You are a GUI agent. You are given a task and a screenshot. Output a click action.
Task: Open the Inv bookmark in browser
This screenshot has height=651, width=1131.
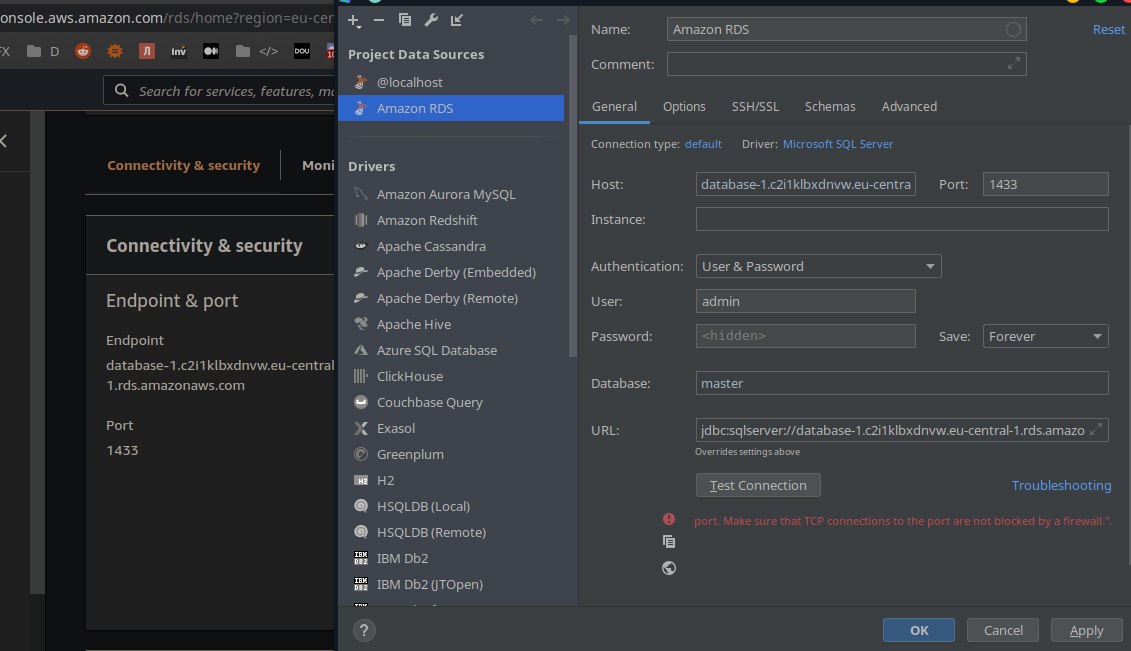click(178, 51)
